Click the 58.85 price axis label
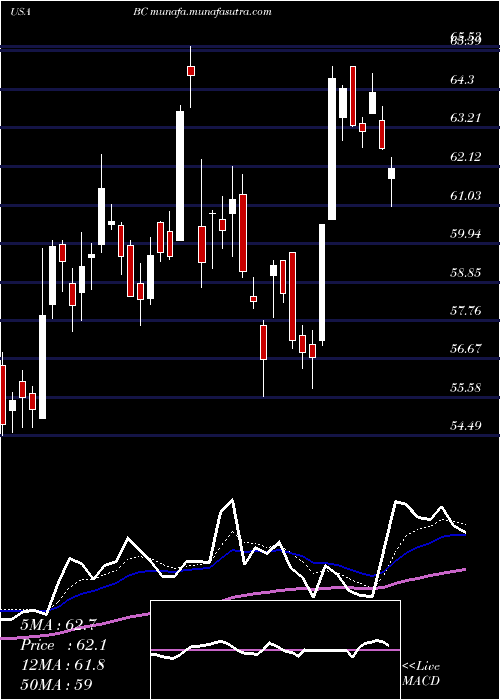Screen dimensions: 500x700 tap(466, 272)
